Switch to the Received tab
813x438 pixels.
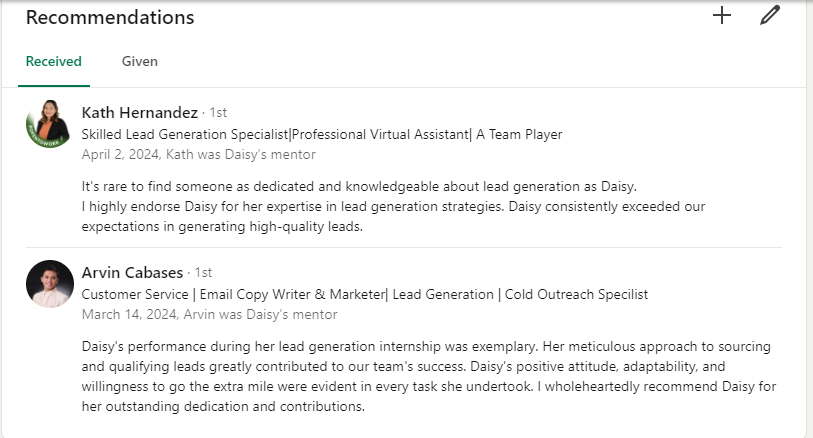point(54,61)
